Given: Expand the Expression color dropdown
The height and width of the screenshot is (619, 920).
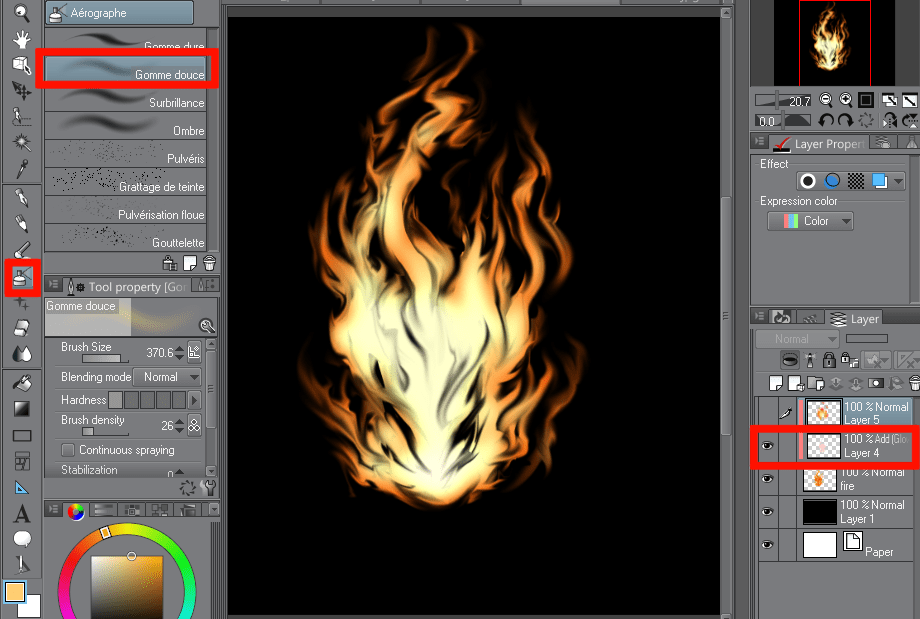Looking at the screenshot, I should [x=810, y=221].
